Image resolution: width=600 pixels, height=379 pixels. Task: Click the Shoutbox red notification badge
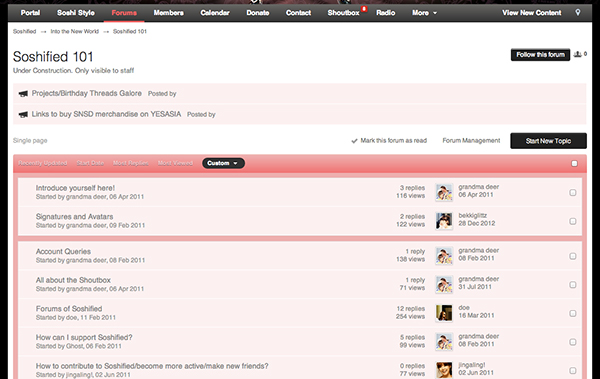(x=364, y=8)
